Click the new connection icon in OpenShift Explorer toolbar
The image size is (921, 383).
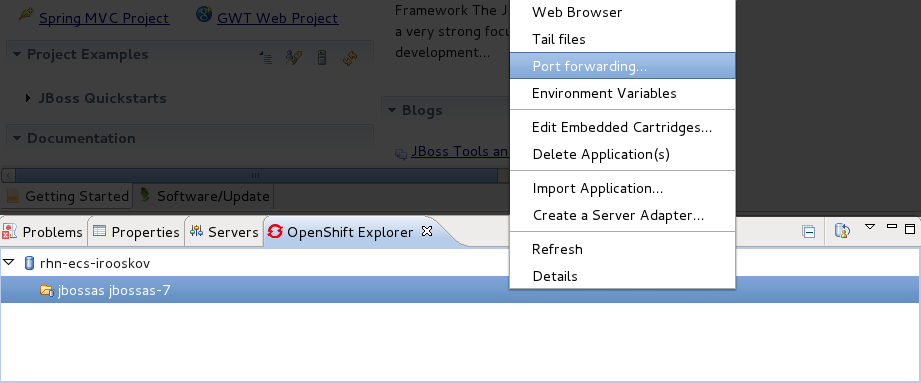point(842,230)
